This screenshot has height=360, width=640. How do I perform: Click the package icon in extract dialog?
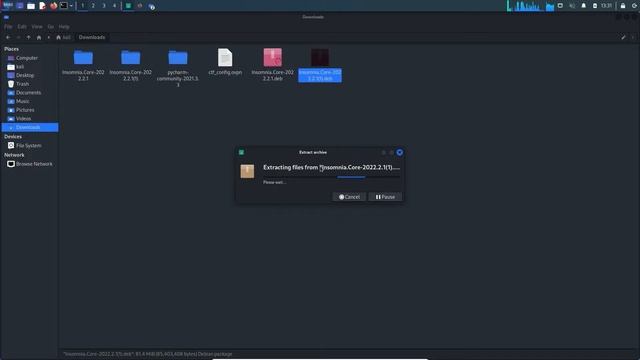click(x=247, y=171)
